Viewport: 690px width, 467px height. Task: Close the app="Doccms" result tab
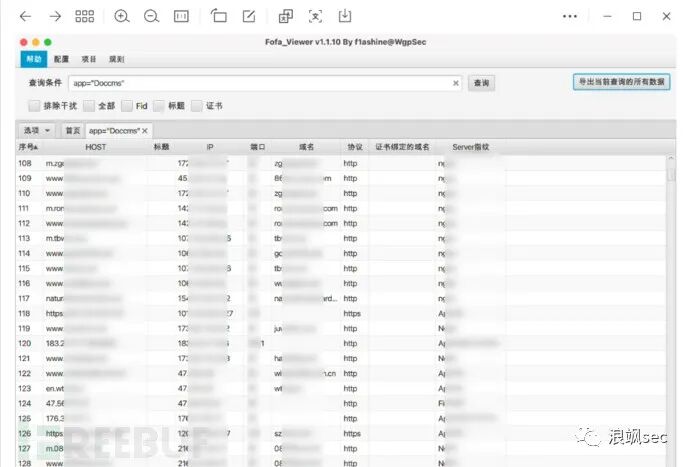(145, 131)
